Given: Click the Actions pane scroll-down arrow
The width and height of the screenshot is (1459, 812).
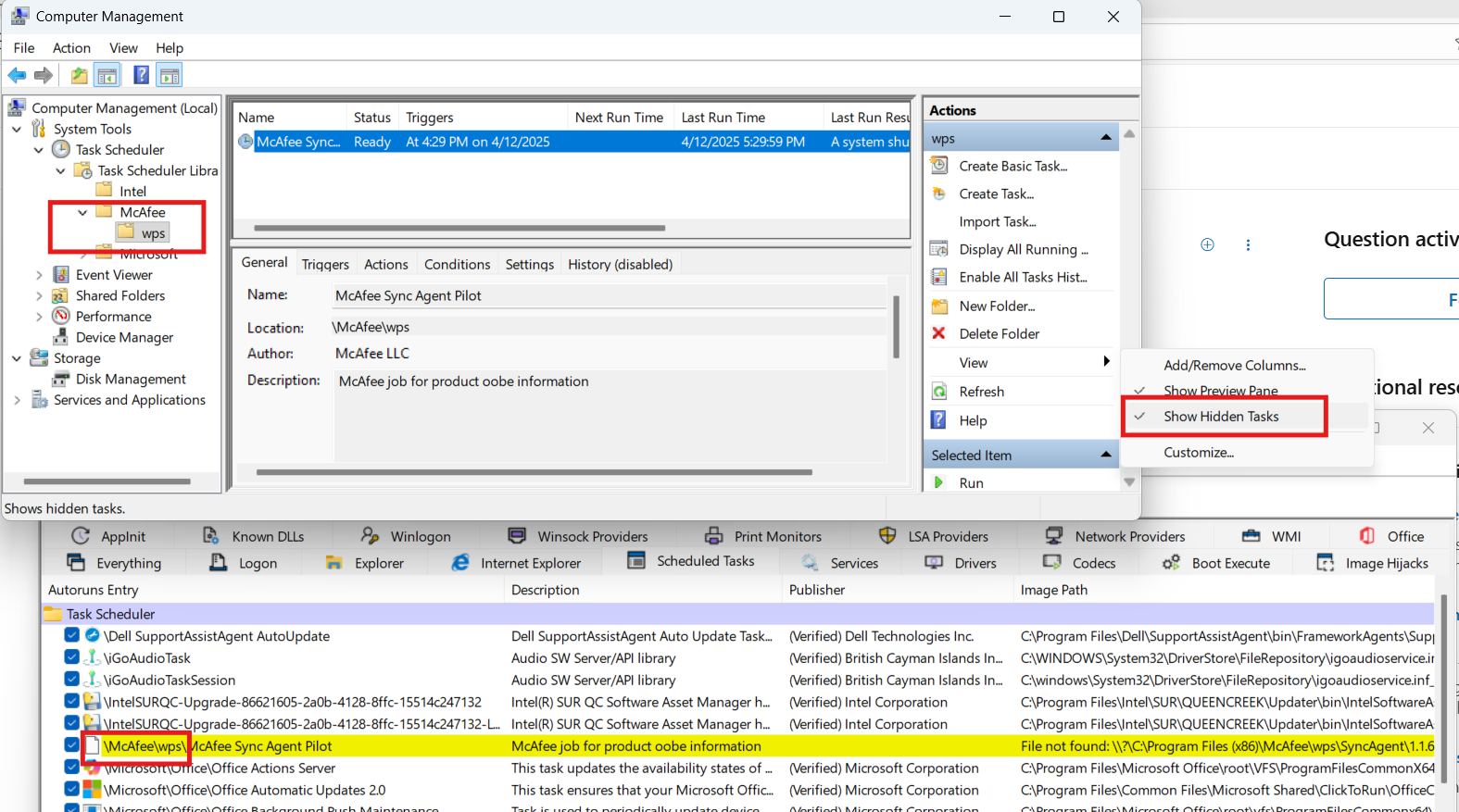Looking at the screenshot, I should tap(1129, 481).
